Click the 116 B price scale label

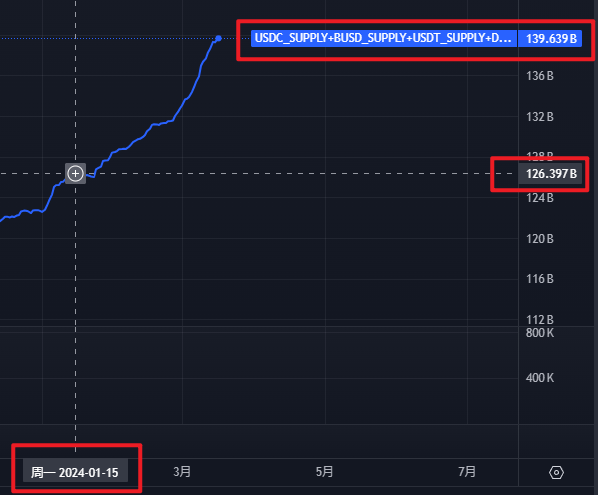tap(540, 279)
